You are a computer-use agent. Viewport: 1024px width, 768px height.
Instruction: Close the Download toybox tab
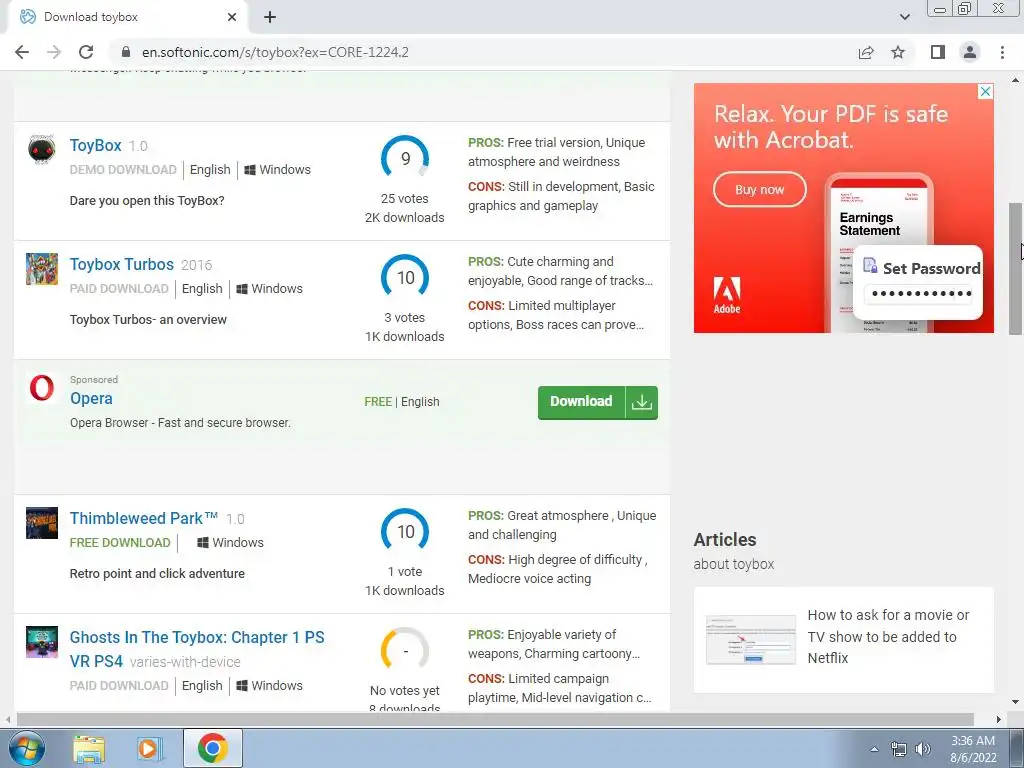(x=232, y=17)
